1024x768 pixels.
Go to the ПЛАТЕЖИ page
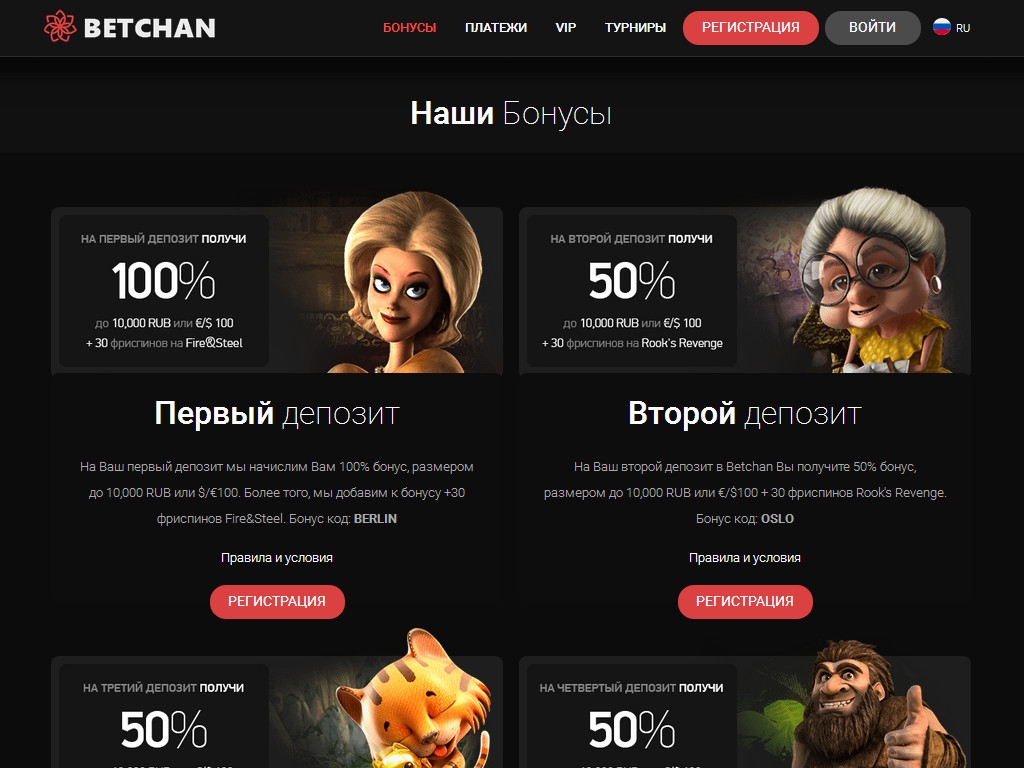pyautogui.click(x=496, y=27)
